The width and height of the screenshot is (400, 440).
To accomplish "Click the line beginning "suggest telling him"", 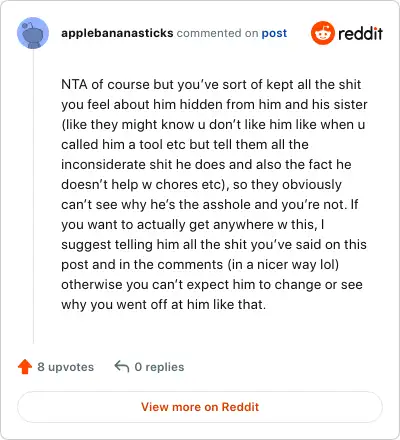I will point(214,244).
